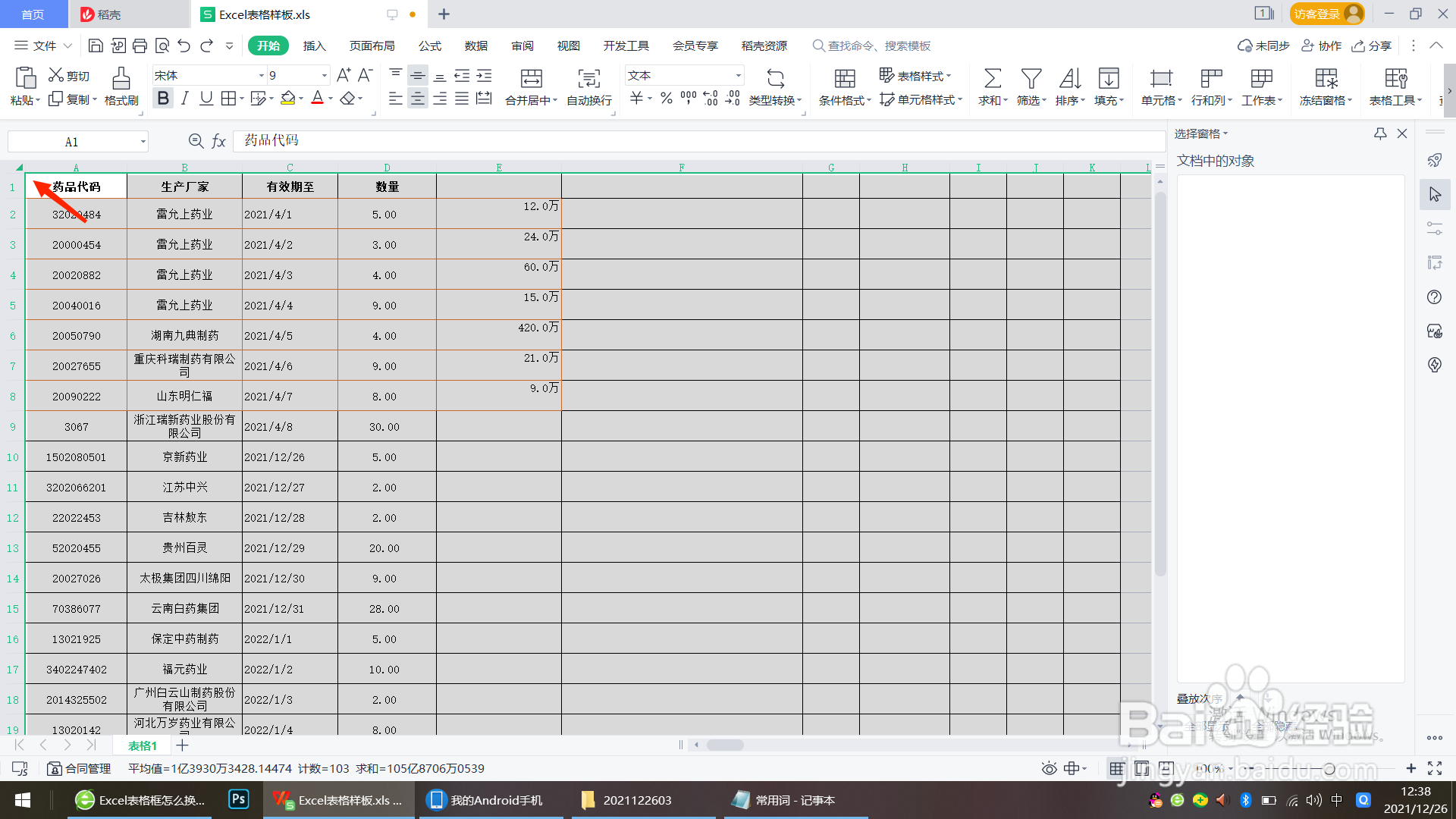Viewport: 1456px width, 819px height.
Task: Toggle bold formatting
Action: [x=162, y=99]
